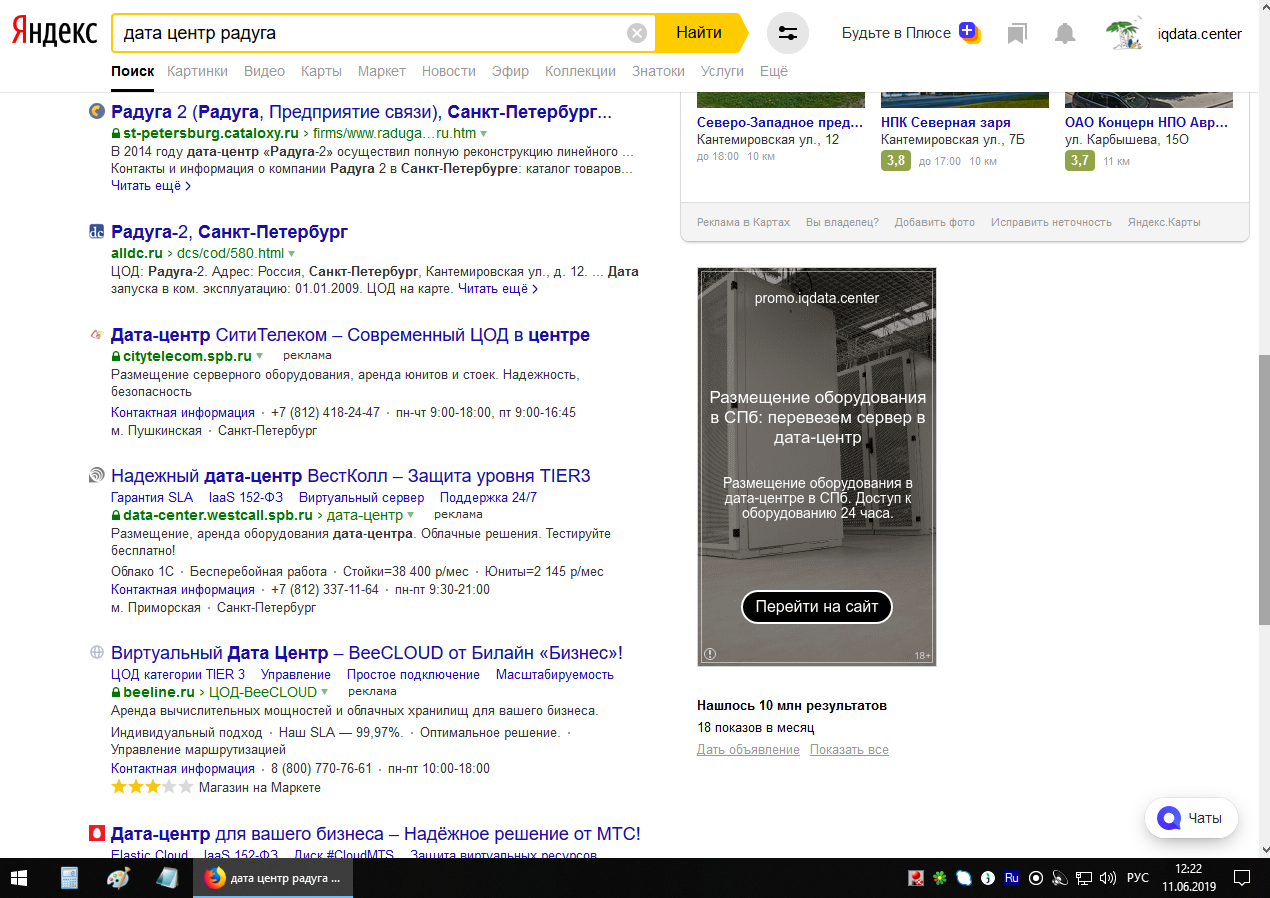Open the 'Ещё' search categories menu
Viewport: 1270px width, 898px height.
774,71
